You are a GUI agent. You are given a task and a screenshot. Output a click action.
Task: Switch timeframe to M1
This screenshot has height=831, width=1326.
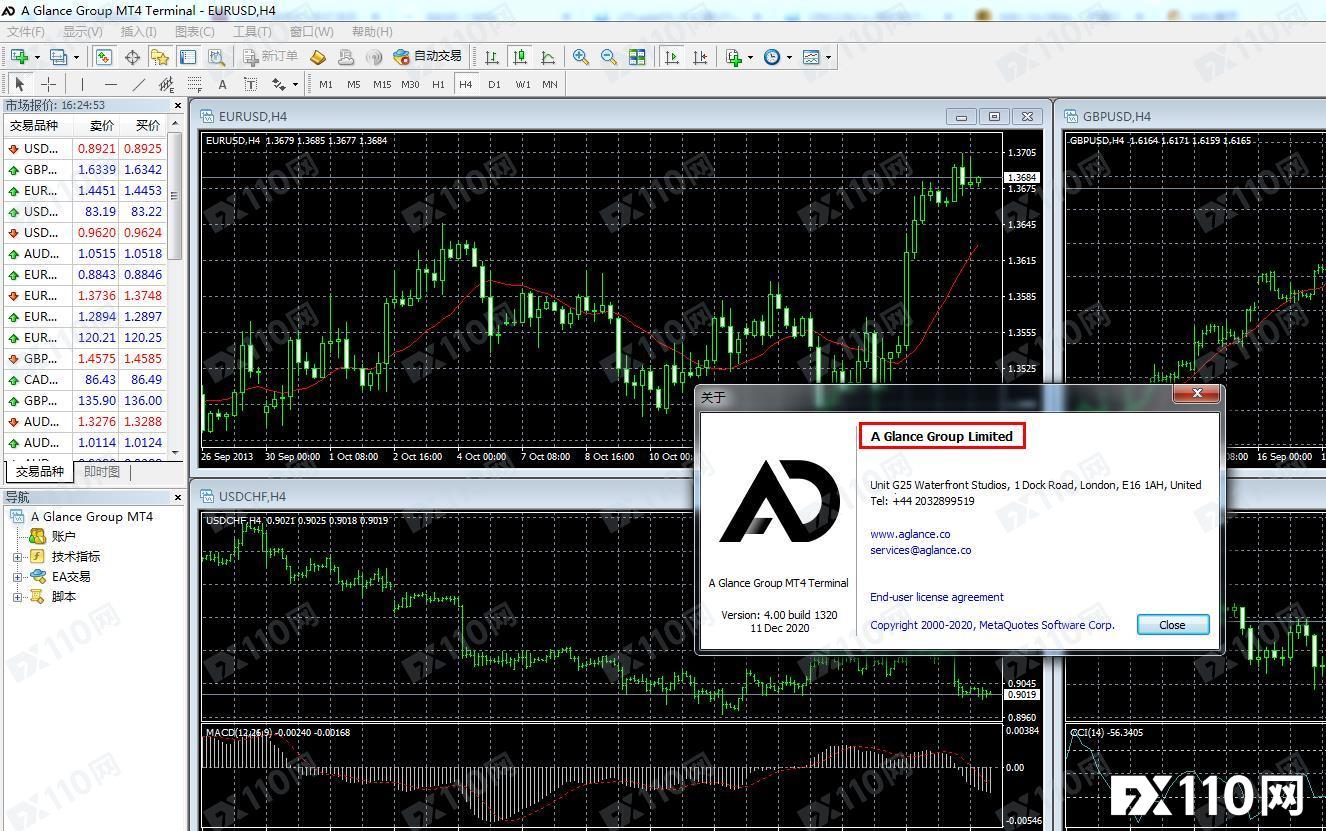326,84
